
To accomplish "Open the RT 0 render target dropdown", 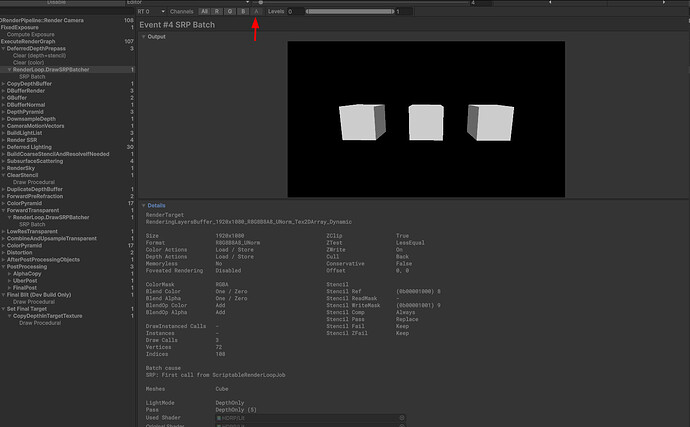I will pyautogui.click(x=152, y=11).
